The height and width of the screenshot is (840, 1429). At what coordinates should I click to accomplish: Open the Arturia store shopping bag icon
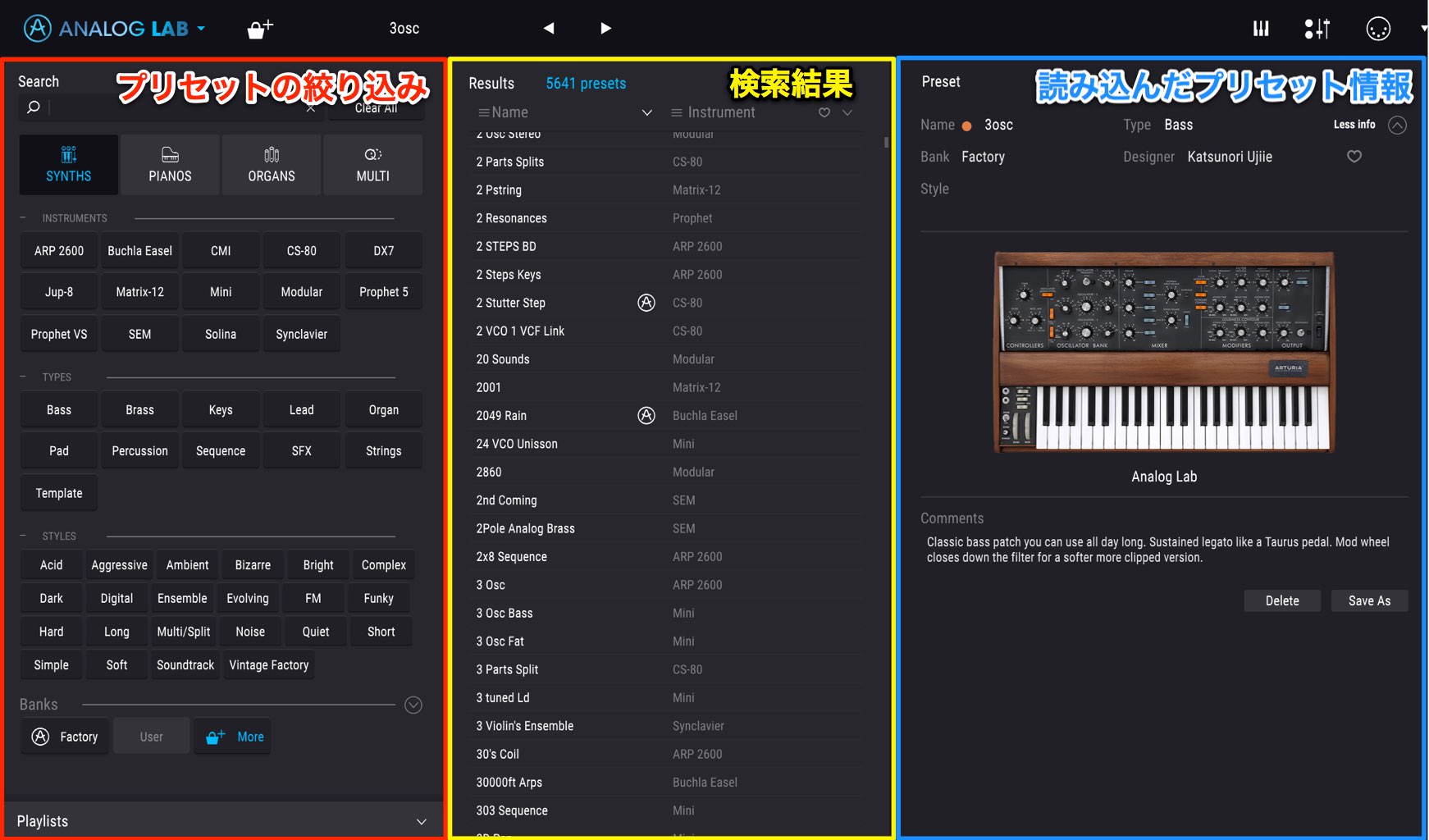point(259,29)
